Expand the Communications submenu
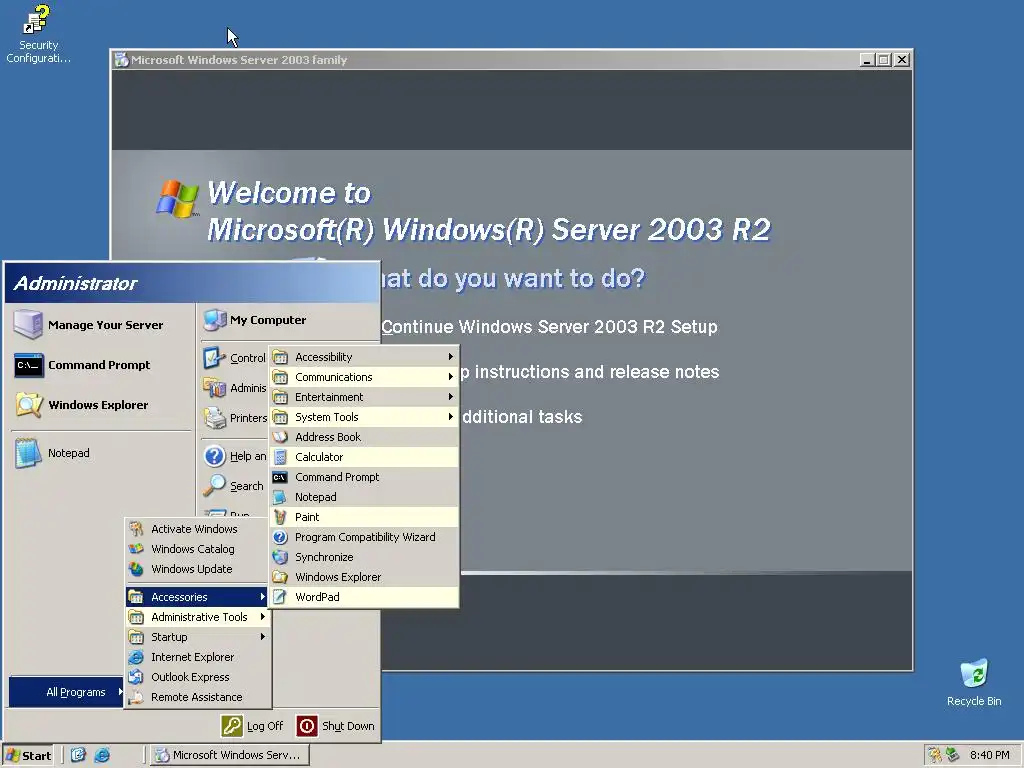This screenshot has width=1024, height=768. (364, 377)
